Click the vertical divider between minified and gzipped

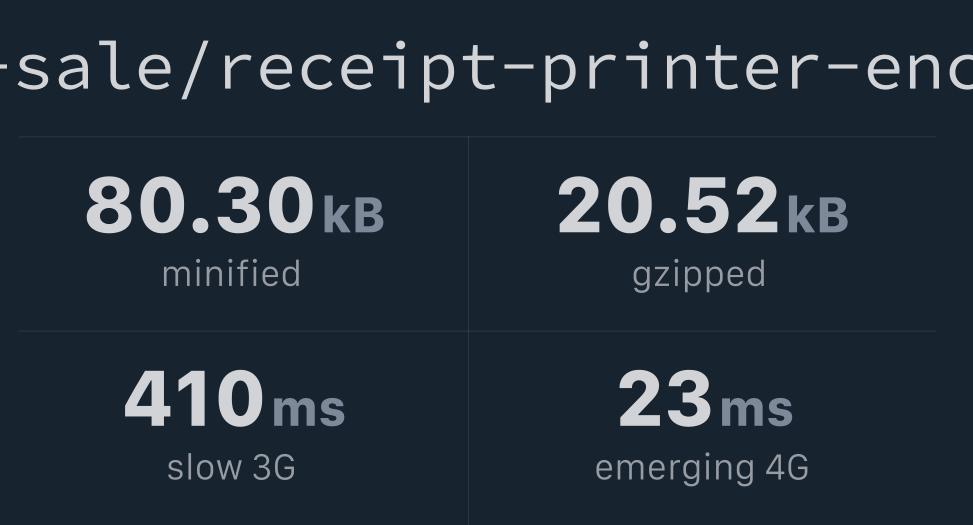468,235
